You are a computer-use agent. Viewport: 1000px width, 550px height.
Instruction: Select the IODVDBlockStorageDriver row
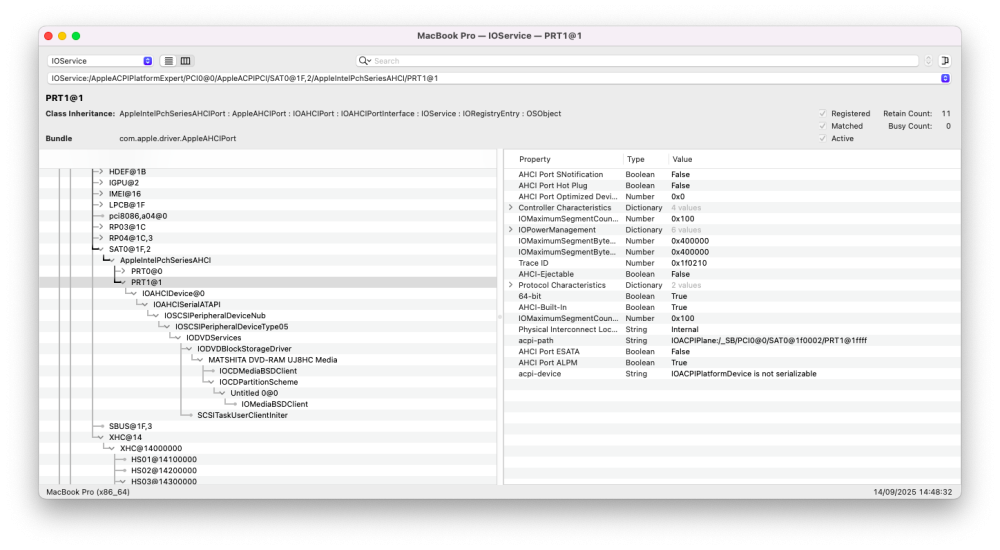click(268, 349)
